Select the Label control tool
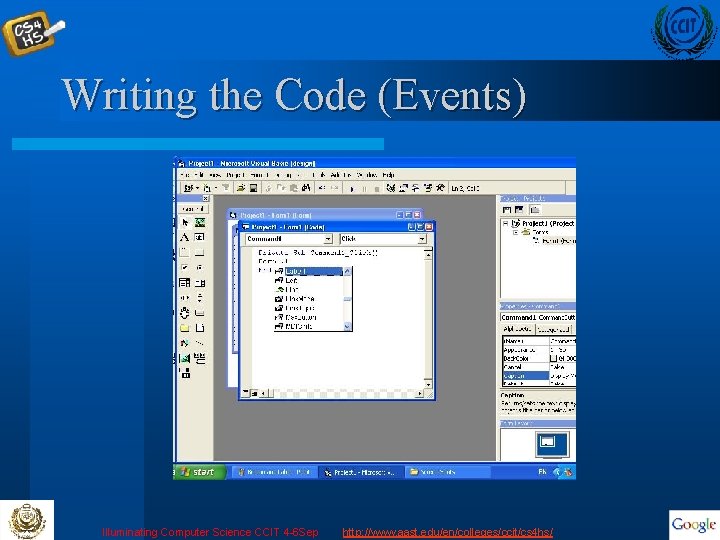This screenshot has width=720, height=540. point(185,237)
